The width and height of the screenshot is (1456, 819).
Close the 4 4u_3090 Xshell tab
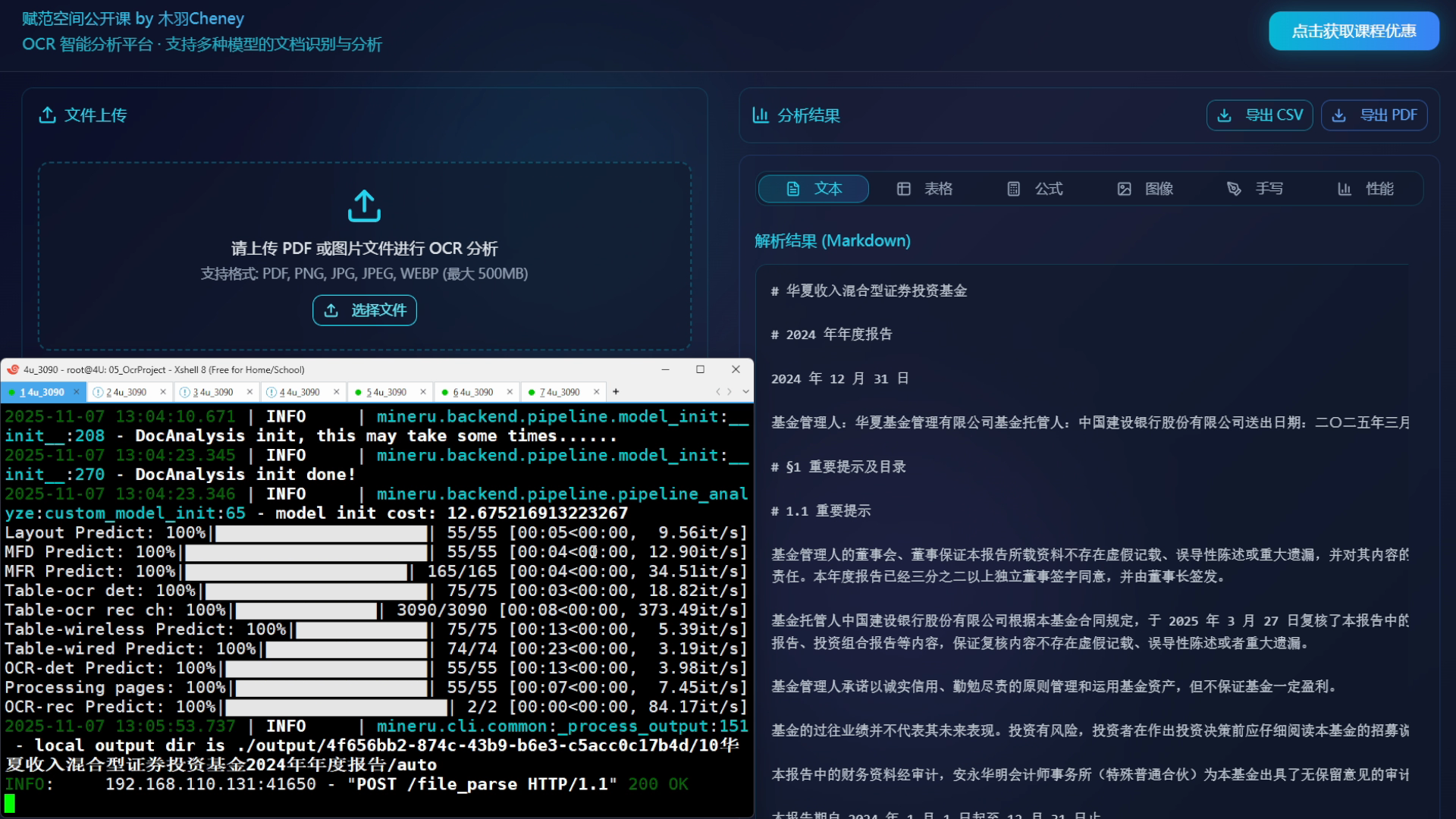[337, 392]
